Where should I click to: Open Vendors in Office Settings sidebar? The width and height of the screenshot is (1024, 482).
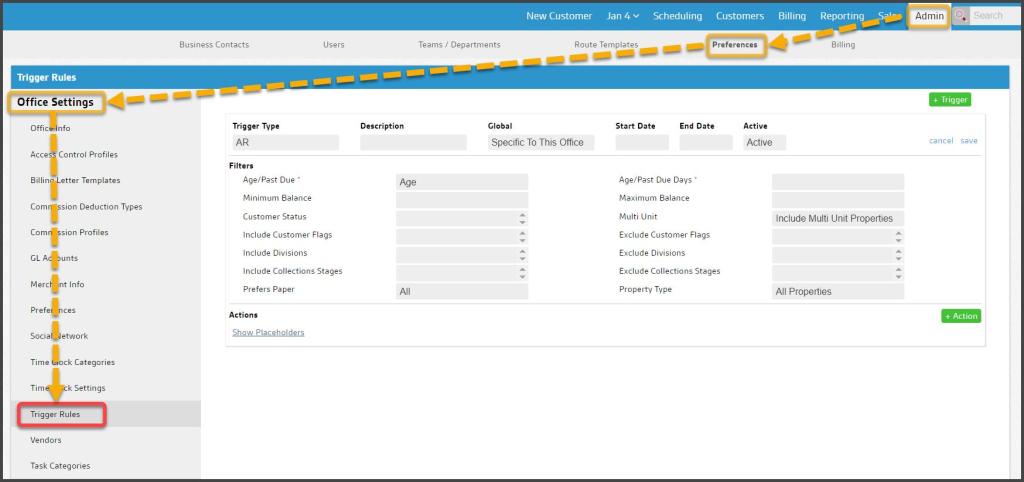coord(46,440)
